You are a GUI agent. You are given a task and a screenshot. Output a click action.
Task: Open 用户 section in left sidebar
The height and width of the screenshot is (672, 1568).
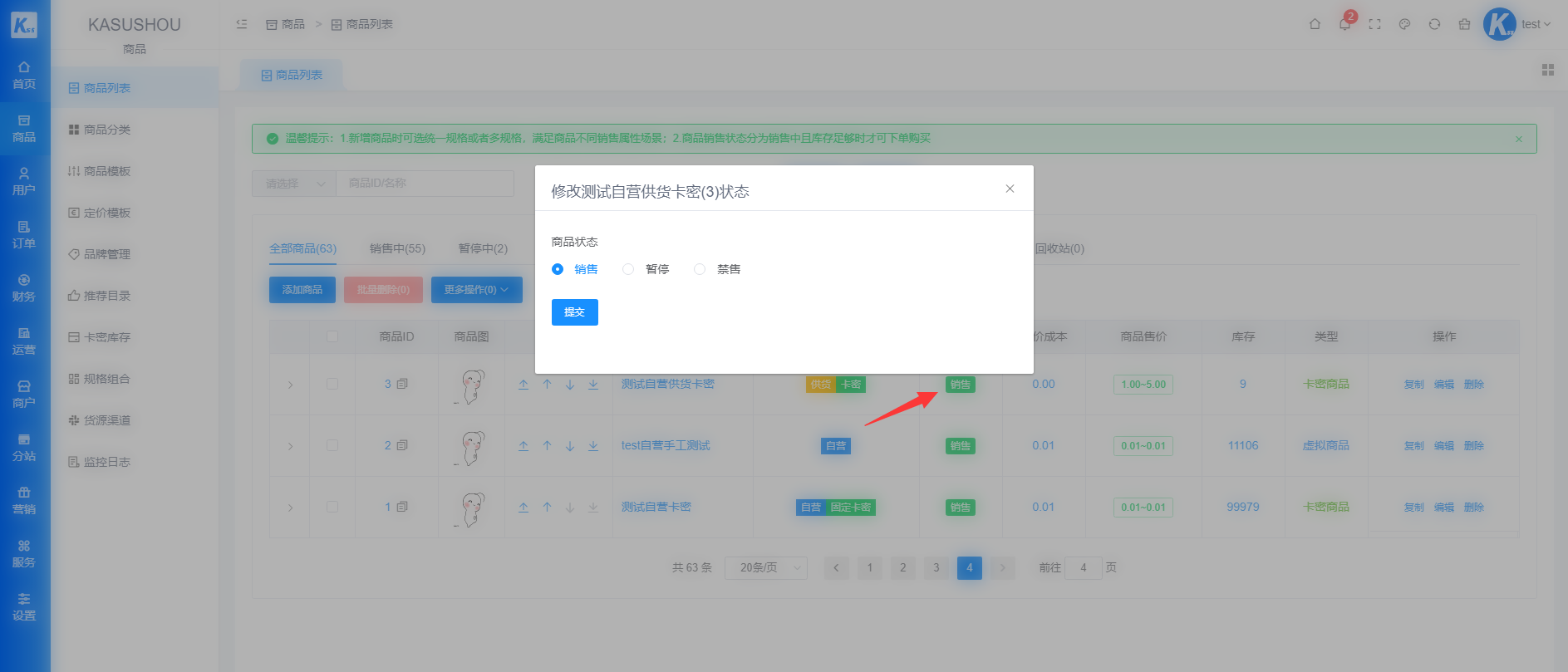coord(24,181)
